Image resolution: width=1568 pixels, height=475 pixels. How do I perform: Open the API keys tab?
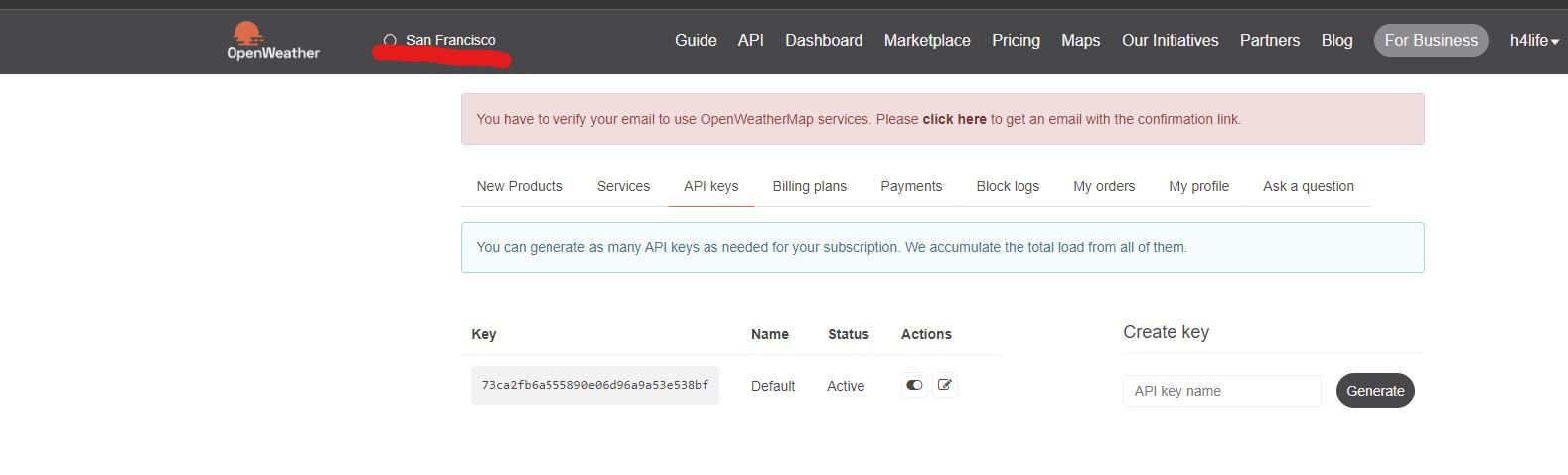point(710,186)
